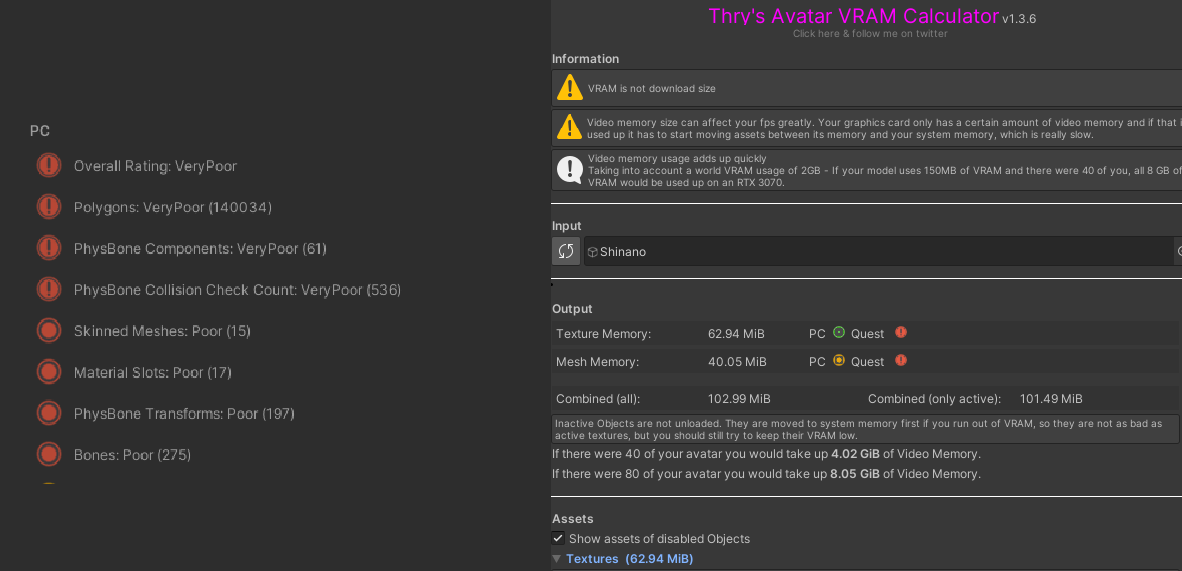This screenshot has width=1182, height=571.
Task: Click the Bones Poor rating icon
Action: (x=49, y=454)
